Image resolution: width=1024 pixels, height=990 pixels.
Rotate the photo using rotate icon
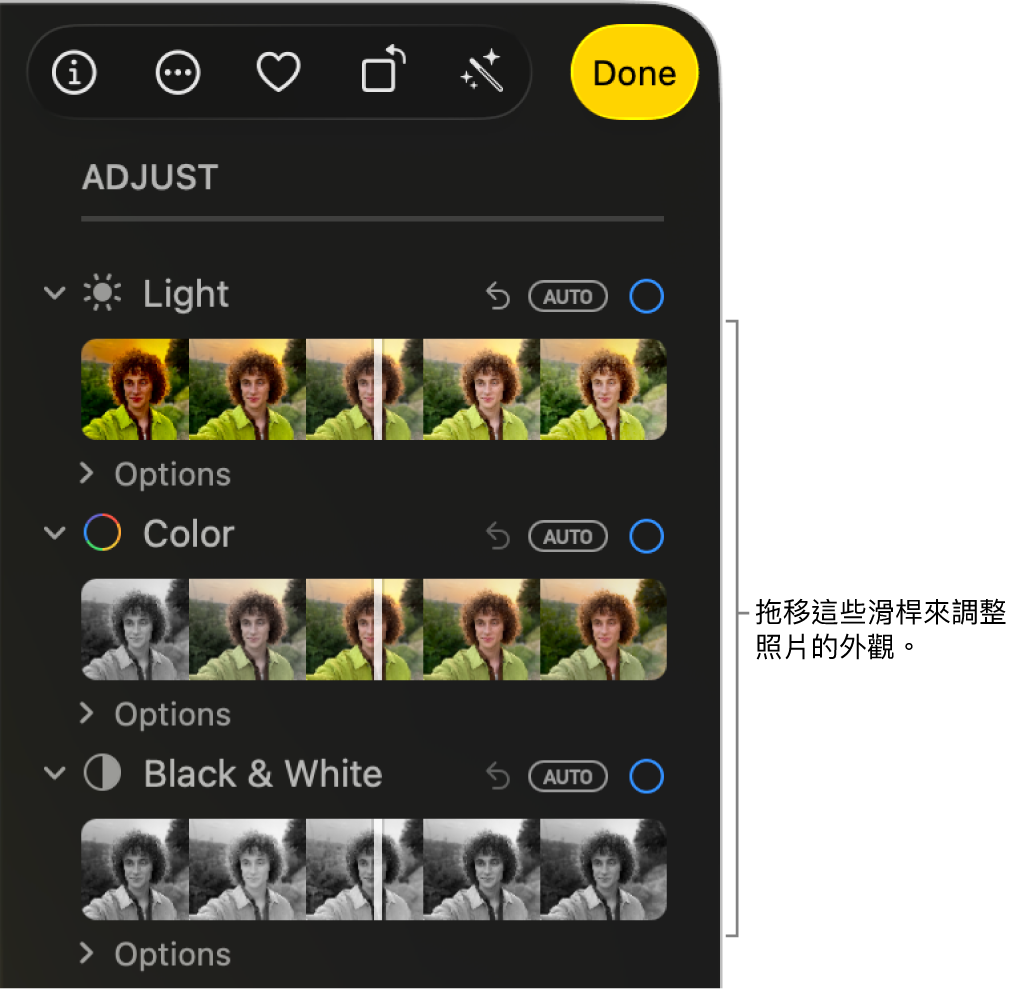(x=383, y=69)
